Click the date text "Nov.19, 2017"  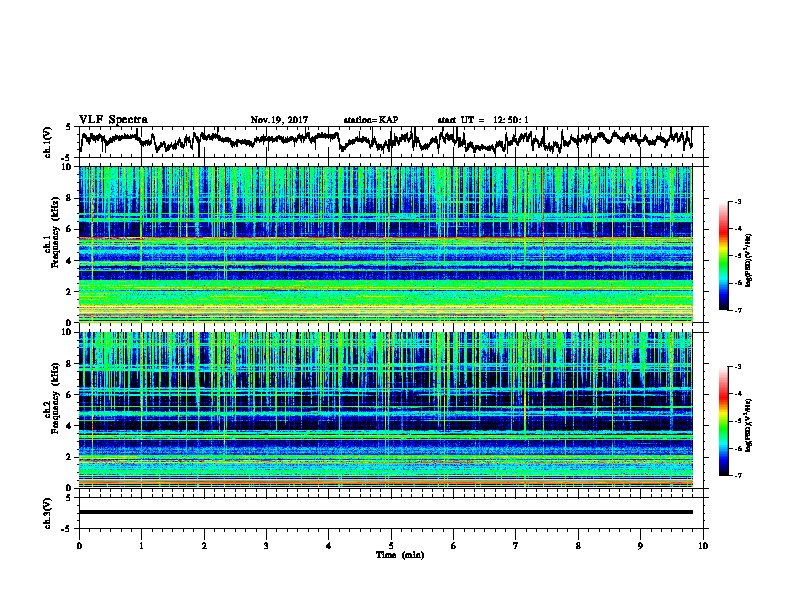(x=279, y=120)
